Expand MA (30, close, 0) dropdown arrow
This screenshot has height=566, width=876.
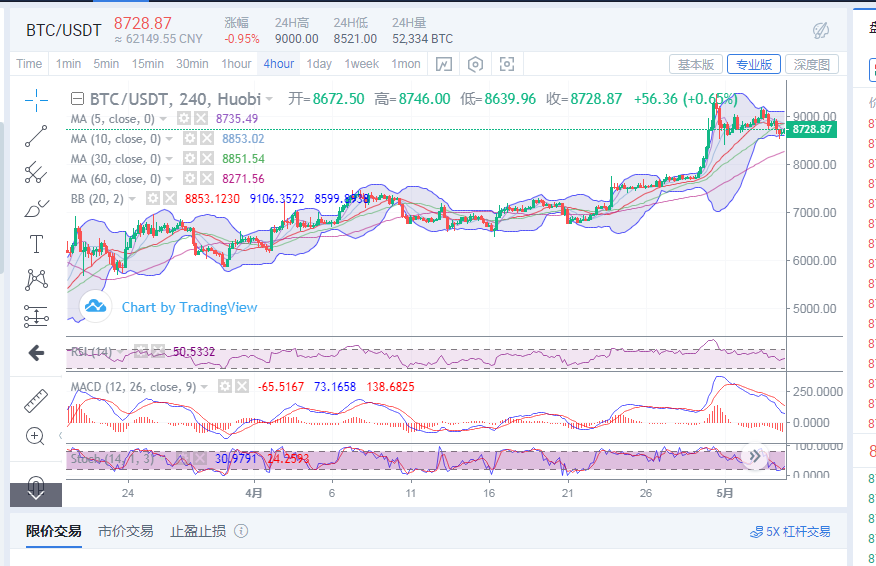[x=169, y=159]
